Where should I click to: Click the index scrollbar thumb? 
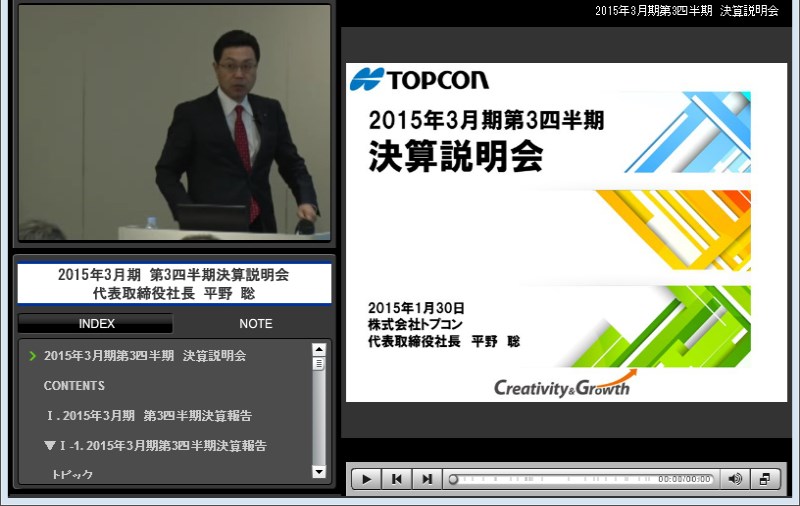[x=319, y=364]
